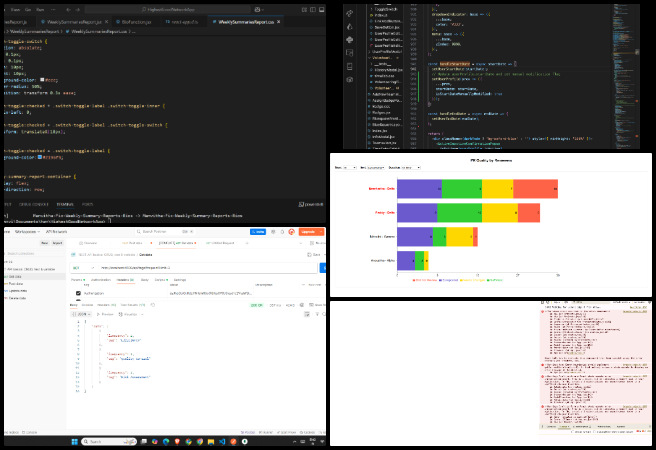
Task: Toggle the Did Not Review legend item
Action: pos(425,280)
